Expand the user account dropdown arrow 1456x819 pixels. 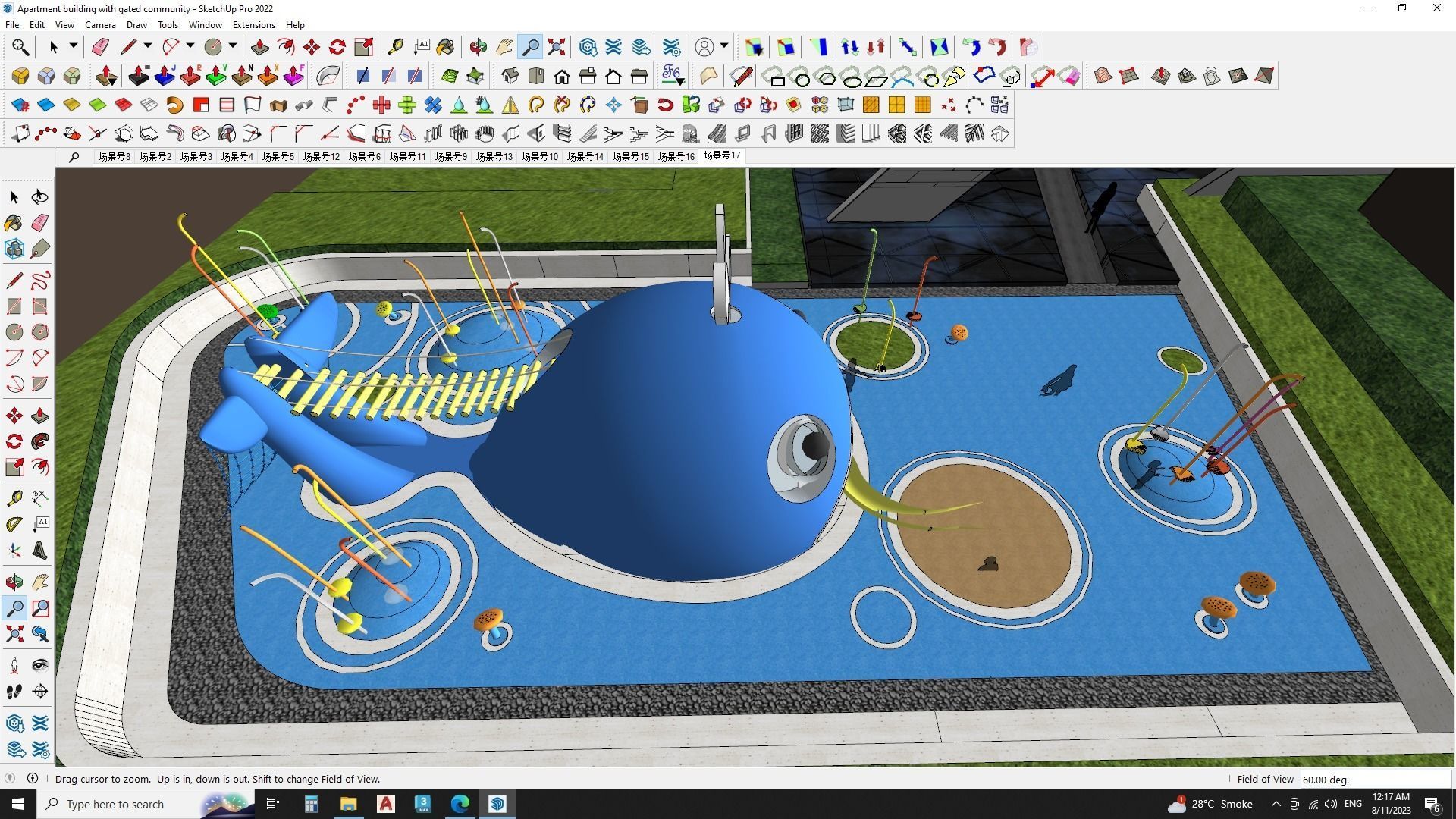pyautogui.click(x=724, y=46)
